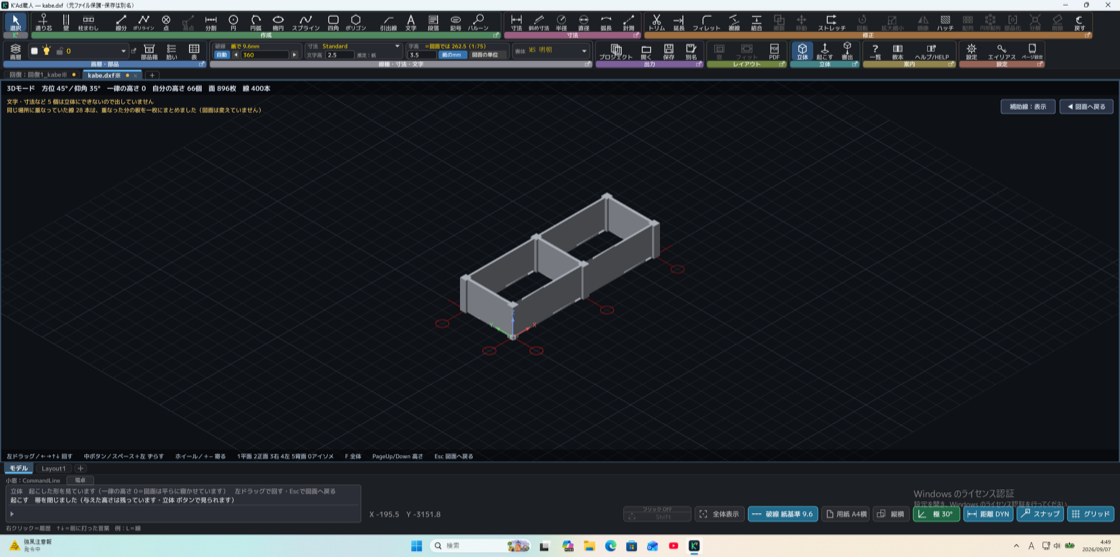Select the 引出線 leader line tool

click(388, 22)
